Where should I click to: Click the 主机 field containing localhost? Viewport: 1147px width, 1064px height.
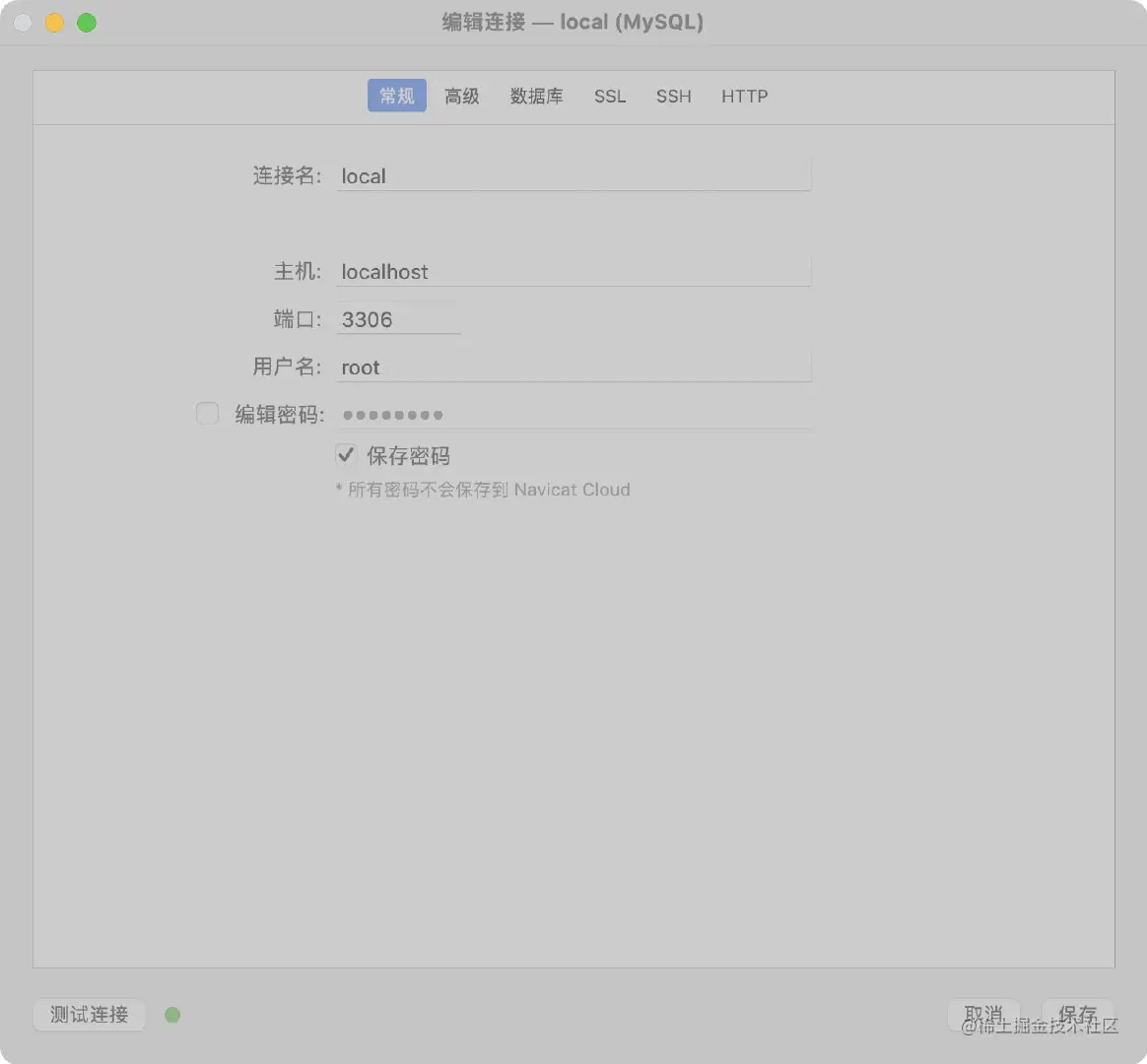(573, 271)
